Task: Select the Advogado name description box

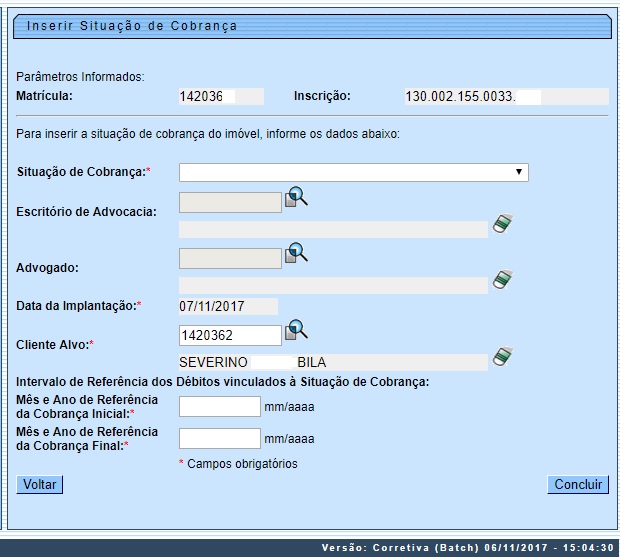Action: pyautogui.click(x=333, y=285)
